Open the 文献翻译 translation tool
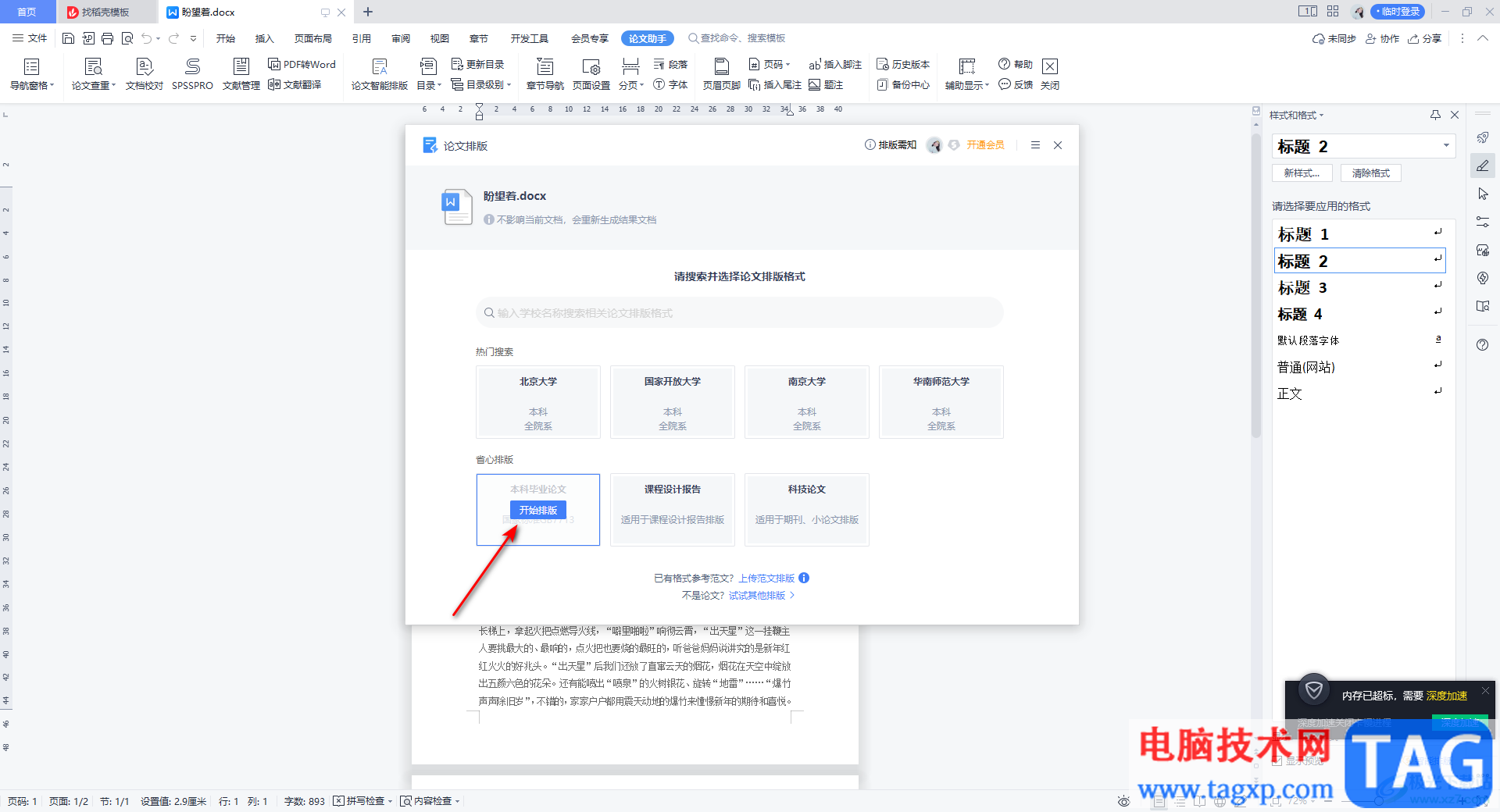The height and width of the screenshot is (812, 1500). (295, 84)
